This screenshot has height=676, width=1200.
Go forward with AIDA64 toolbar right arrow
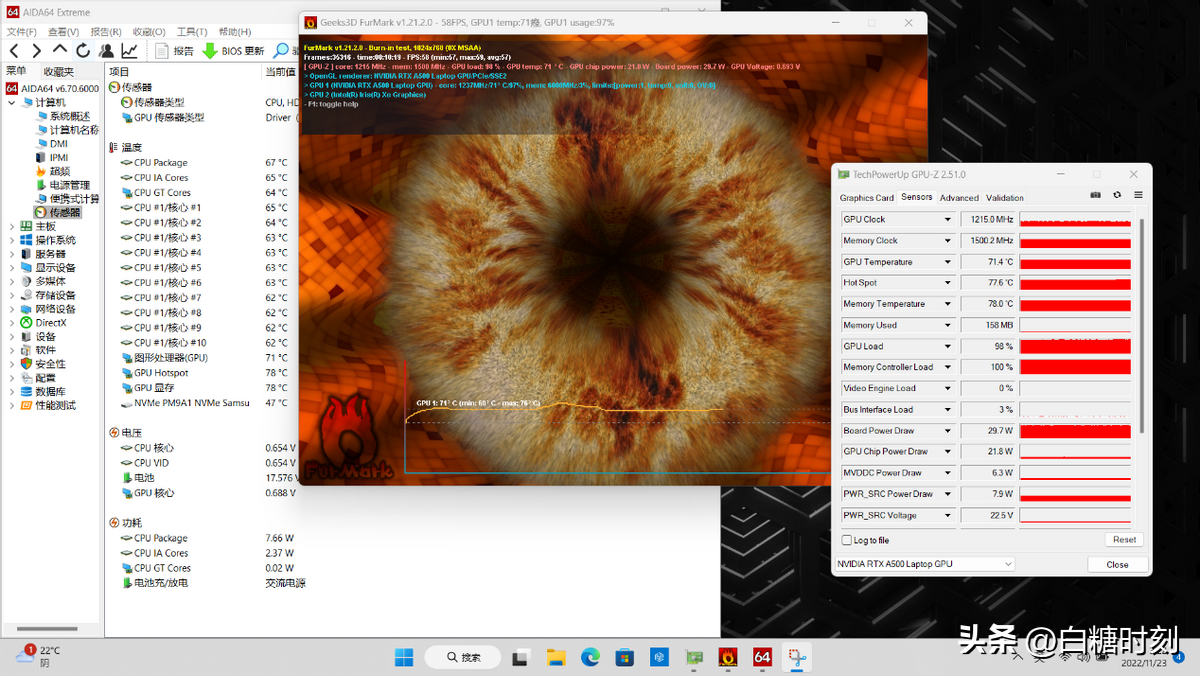36,50
